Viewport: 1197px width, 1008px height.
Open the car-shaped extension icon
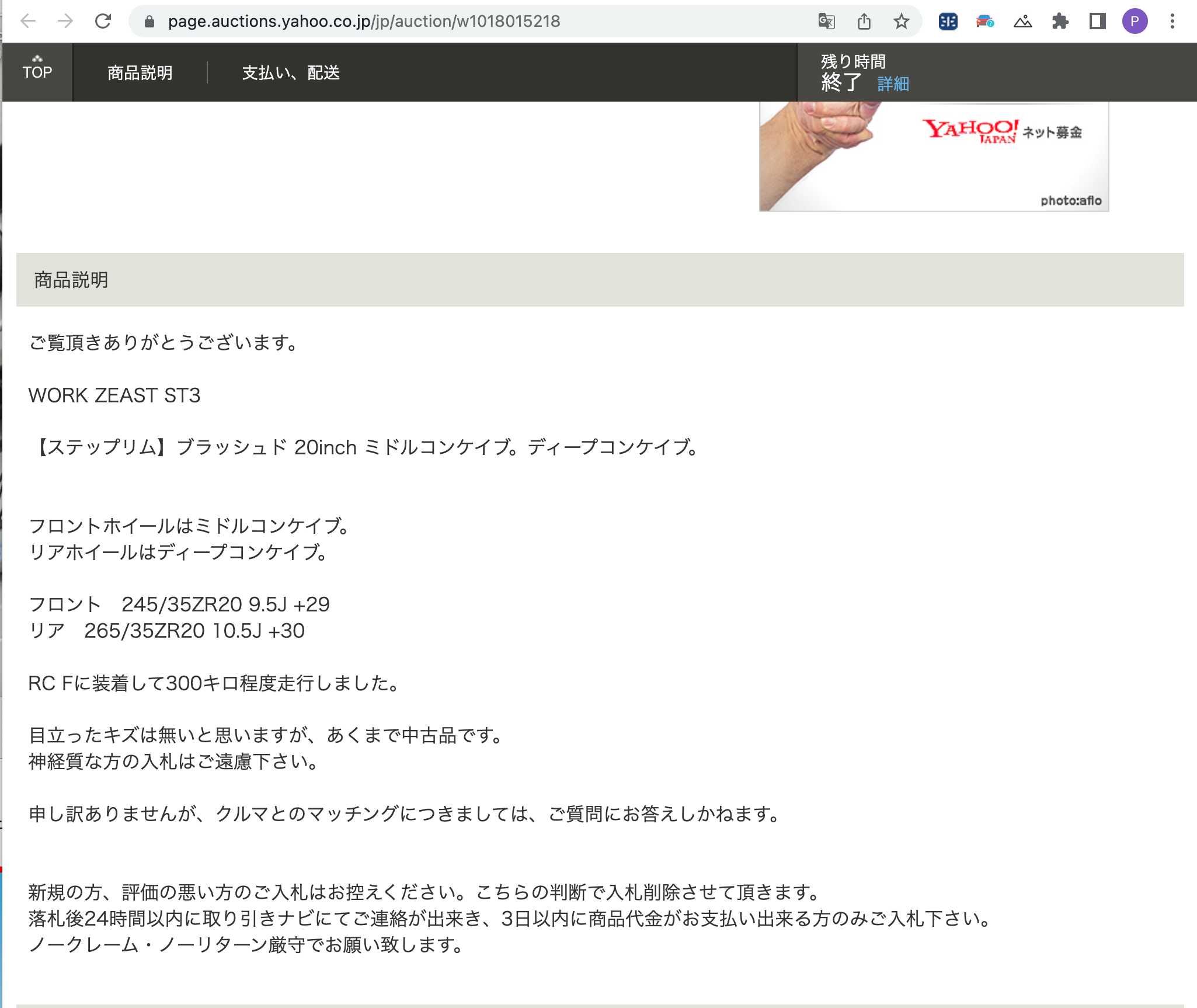coord(985,22)
